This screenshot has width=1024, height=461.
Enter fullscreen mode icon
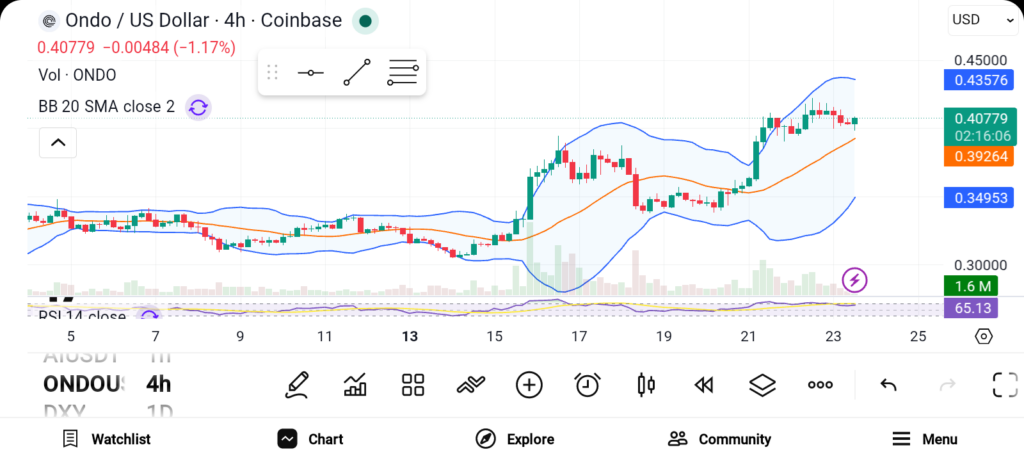1005,385
